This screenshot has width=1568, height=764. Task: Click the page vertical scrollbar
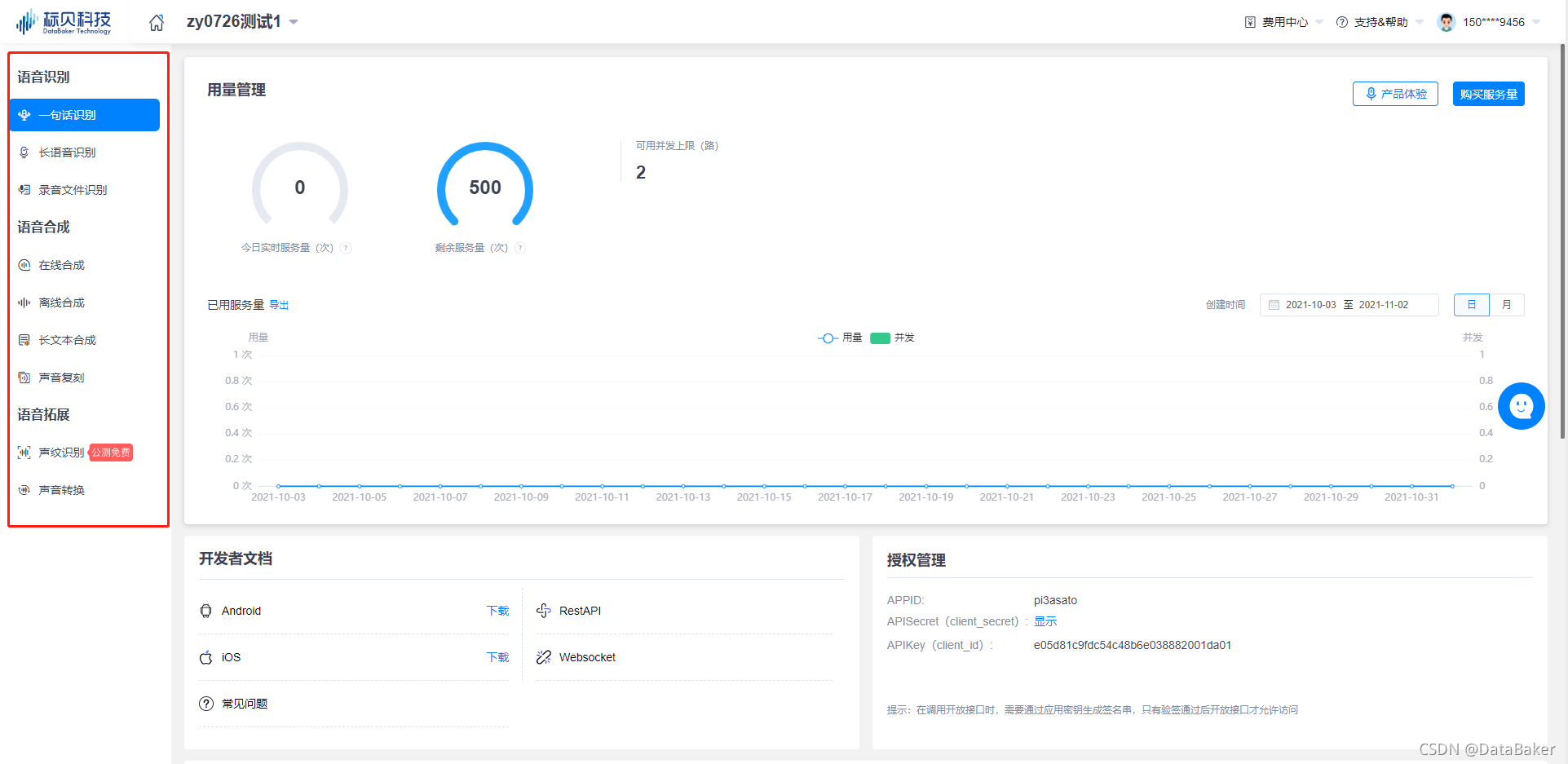[1562, 242]
